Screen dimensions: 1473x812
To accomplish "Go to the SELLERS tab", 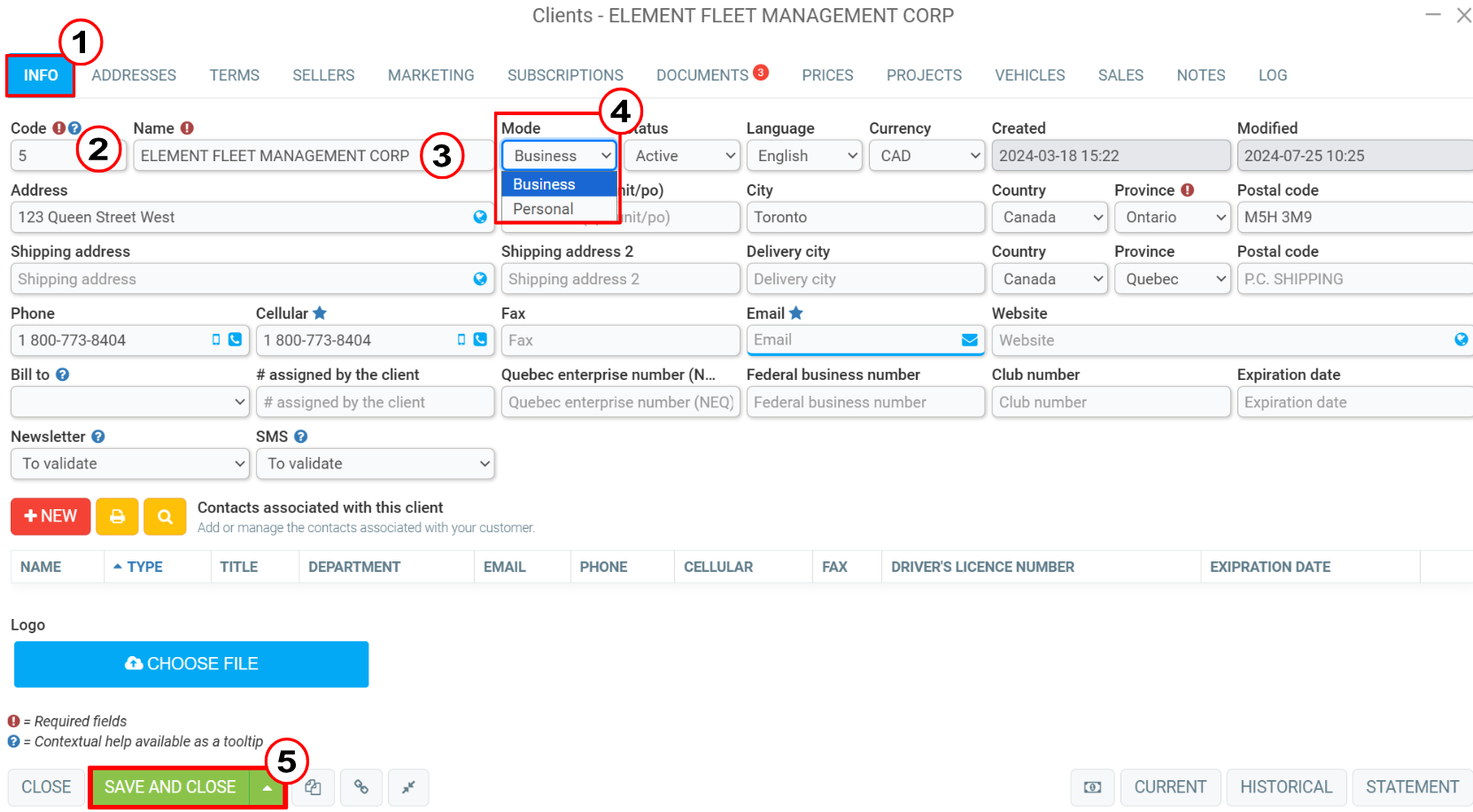I will click(x=323, y=75).
